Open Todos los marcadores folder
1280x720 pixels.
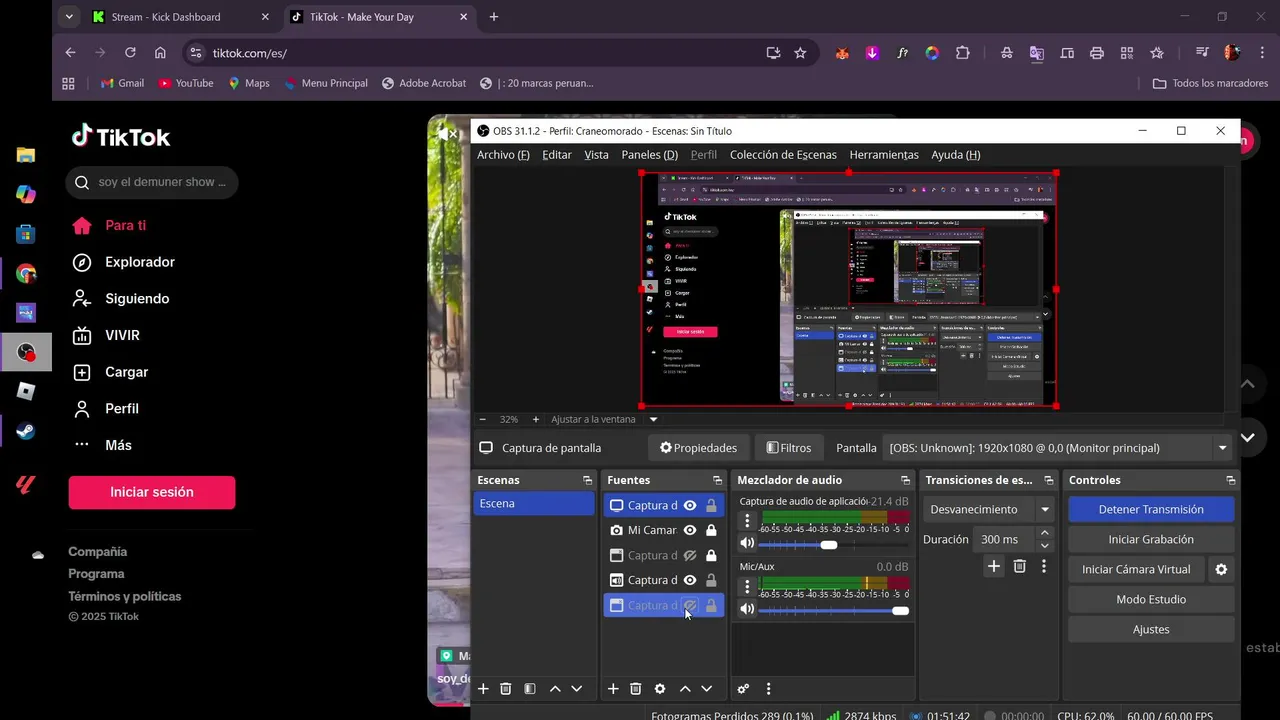[1210, 83]
